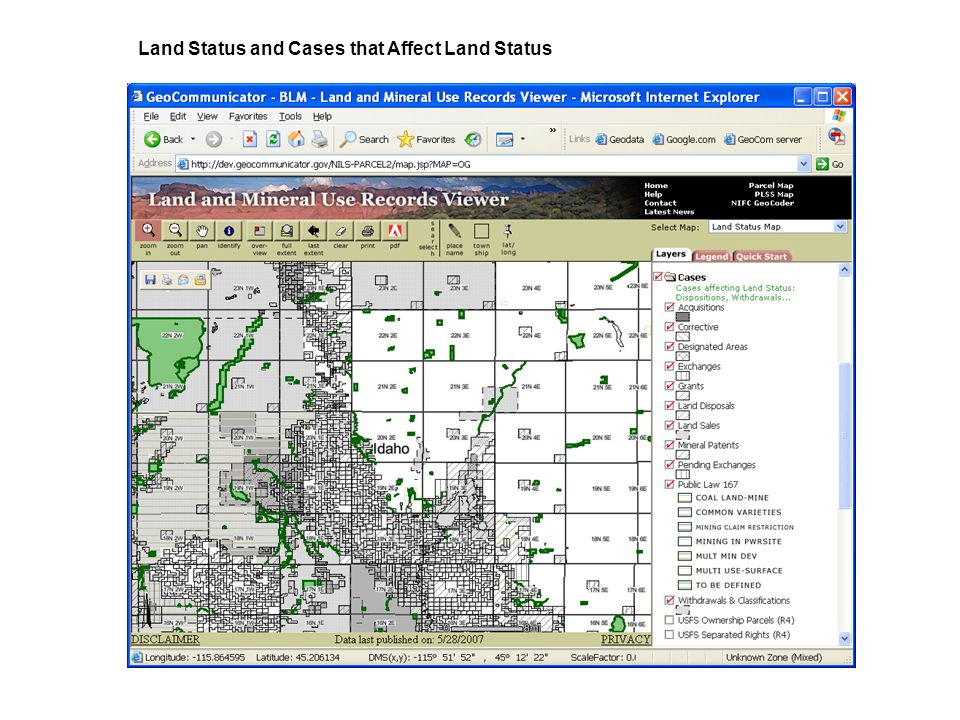The width and height of the screenshot is (960, 720).
Task: Click the TO BE DEFINED legend swatch
Action: pyautogui.click(x=684, y=585)
